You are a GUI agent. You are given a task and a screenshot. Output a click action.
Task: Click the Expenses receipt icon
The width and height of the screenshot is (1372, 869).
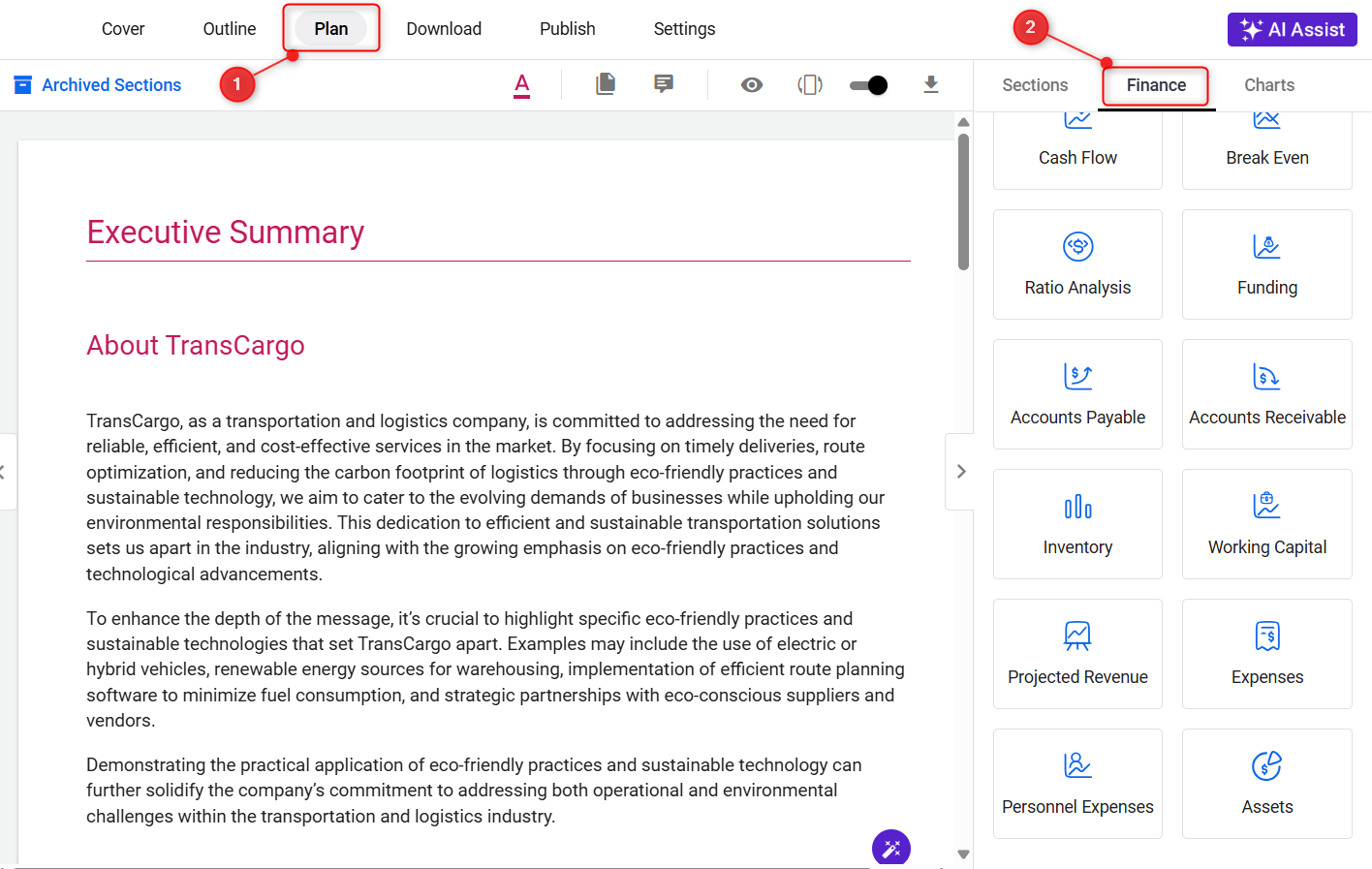tap(1267, 636)
